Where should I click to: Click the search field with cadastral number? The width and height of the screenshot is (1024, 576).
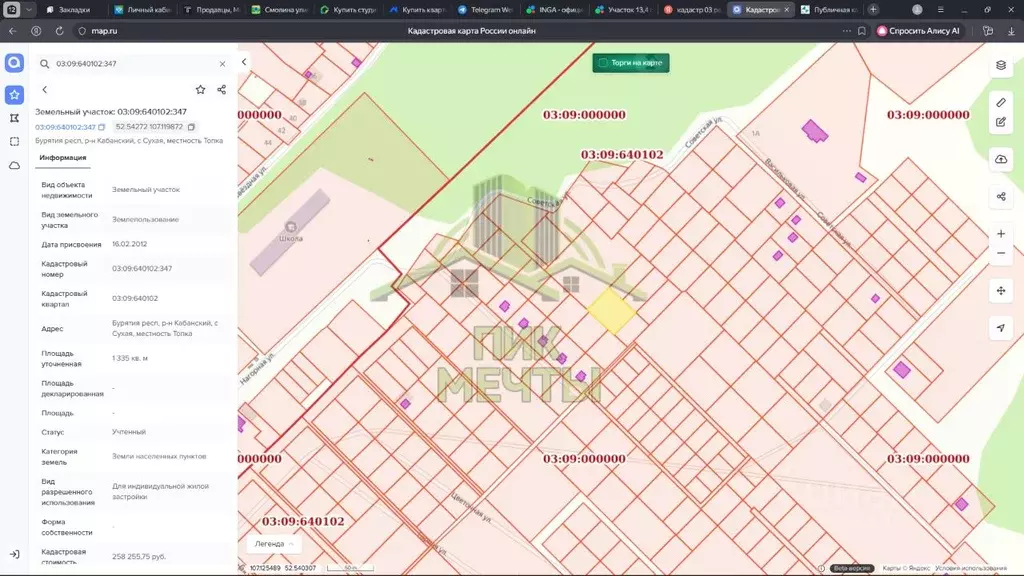pos(130,64)
